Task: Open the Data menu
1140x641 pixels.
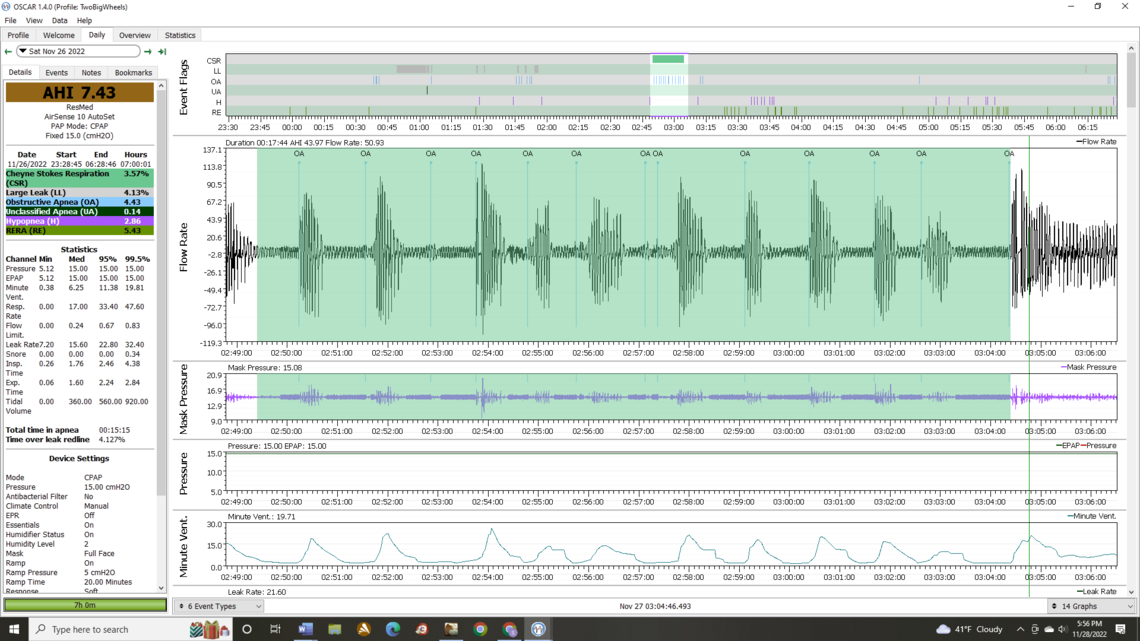Action: (x=60, y=20)
